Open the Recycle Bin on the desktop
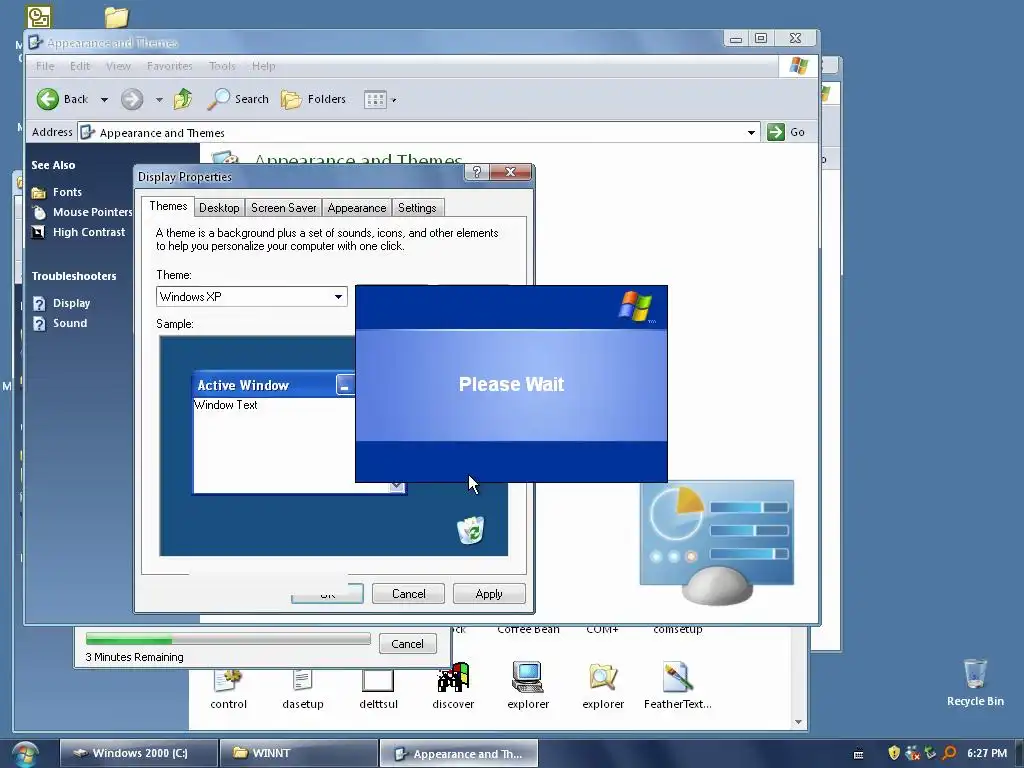1024x768 pixels. pos(975,682)
